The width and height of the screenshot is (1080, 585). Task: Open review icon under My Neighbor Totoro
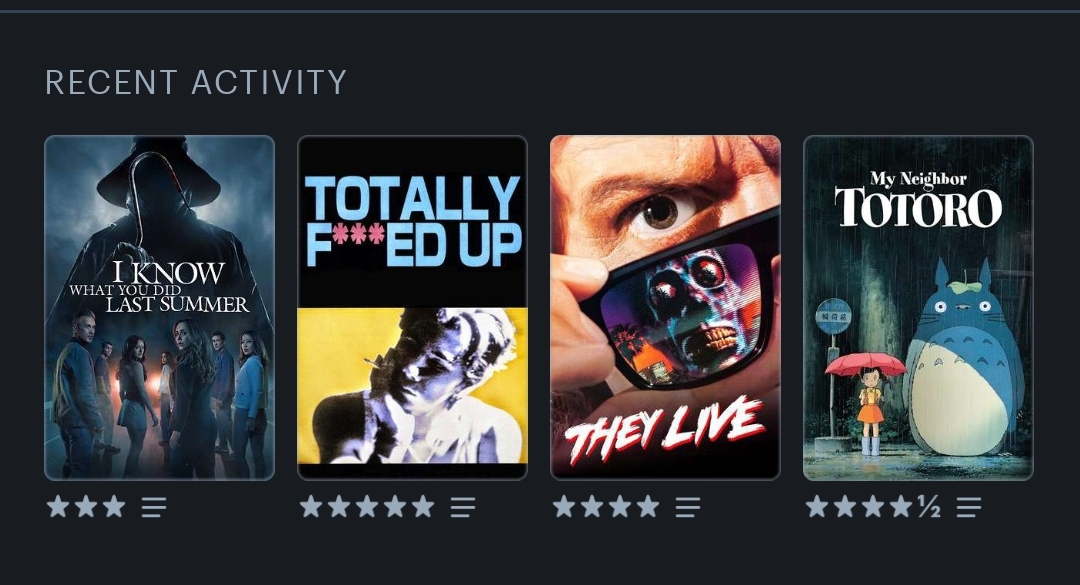pyautogui.click(x=968, y=507)
